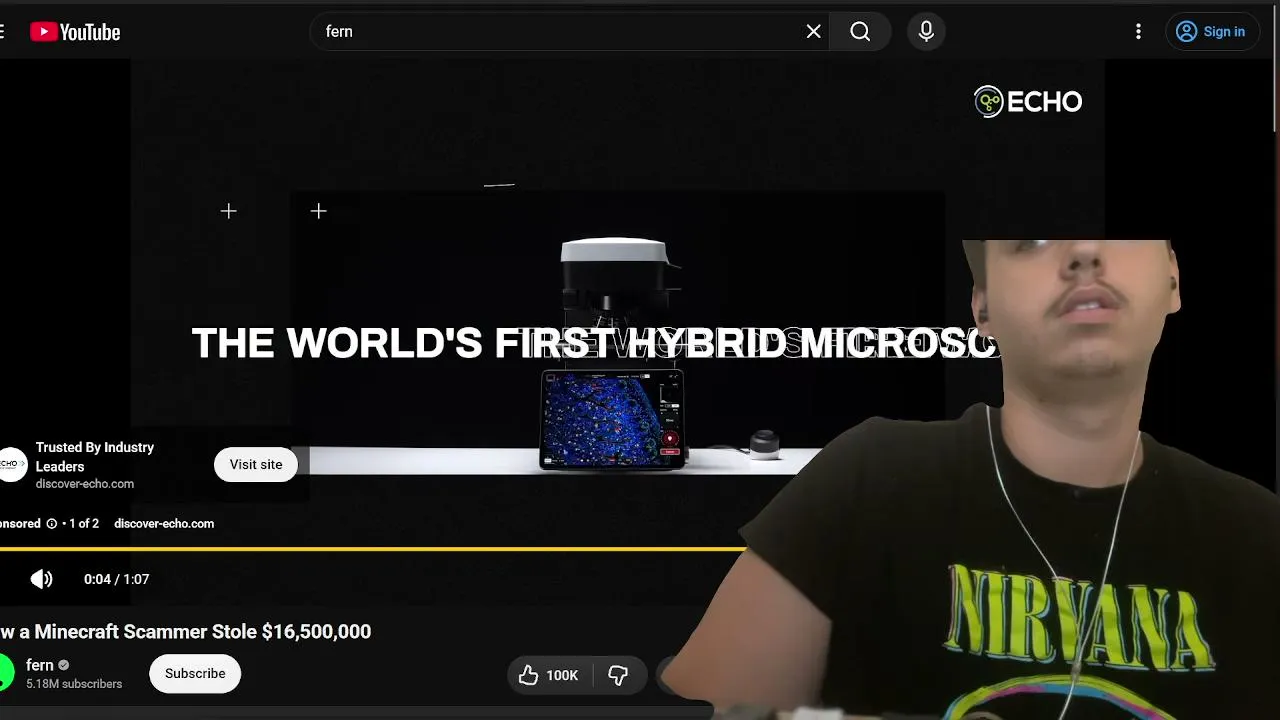Visit the advertiser's site
Viewport: 1280px width, 720px height.
pos(256,464)
